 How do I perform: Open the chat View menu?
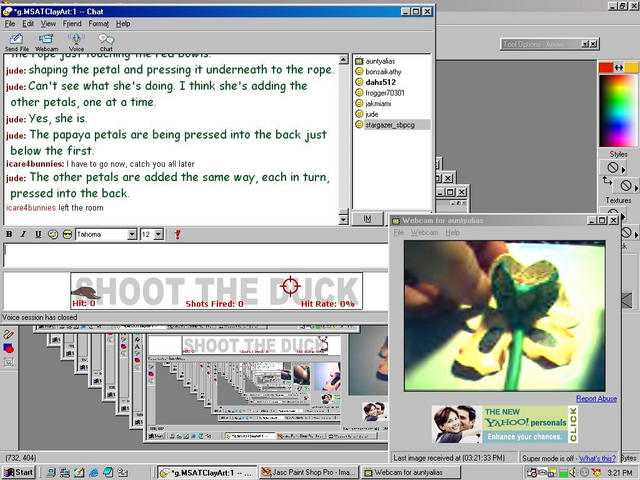[48, 24]
